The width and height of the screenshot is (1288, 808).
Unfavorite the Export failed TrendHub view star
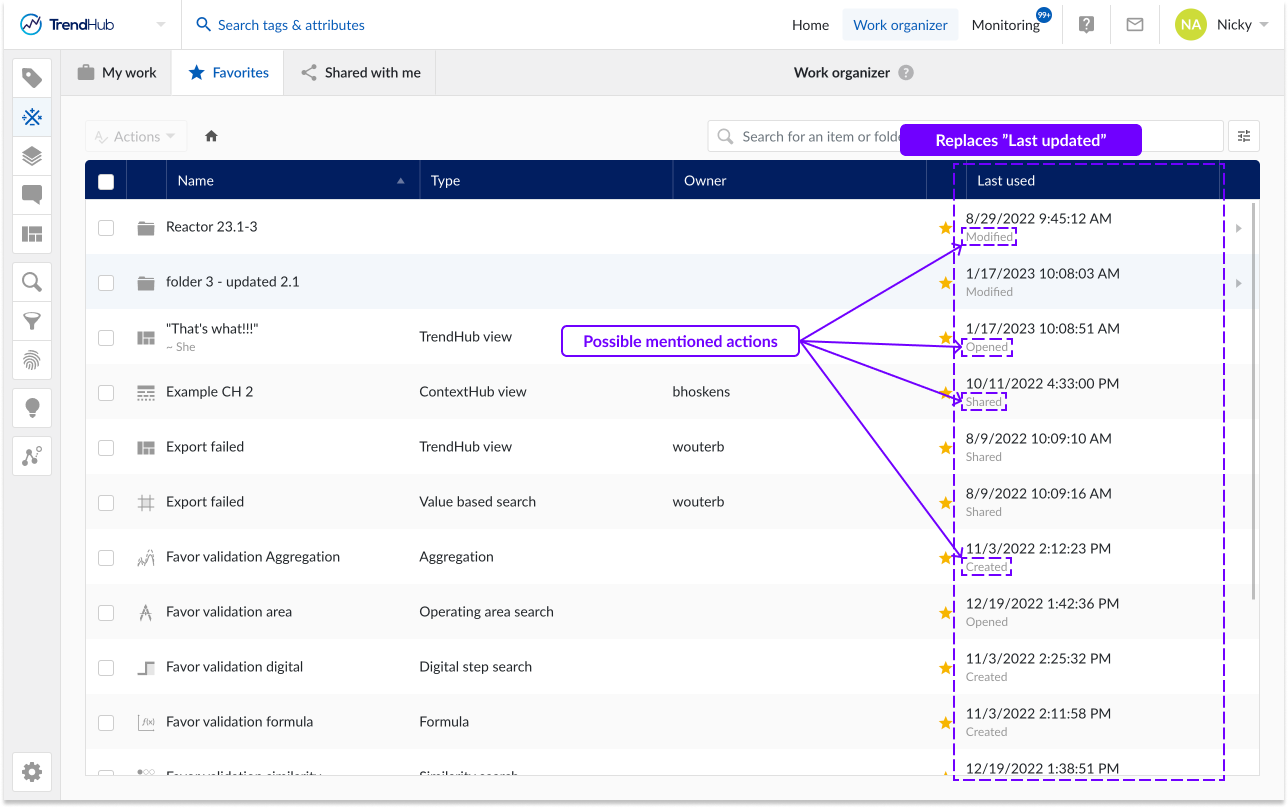point(945,447)
